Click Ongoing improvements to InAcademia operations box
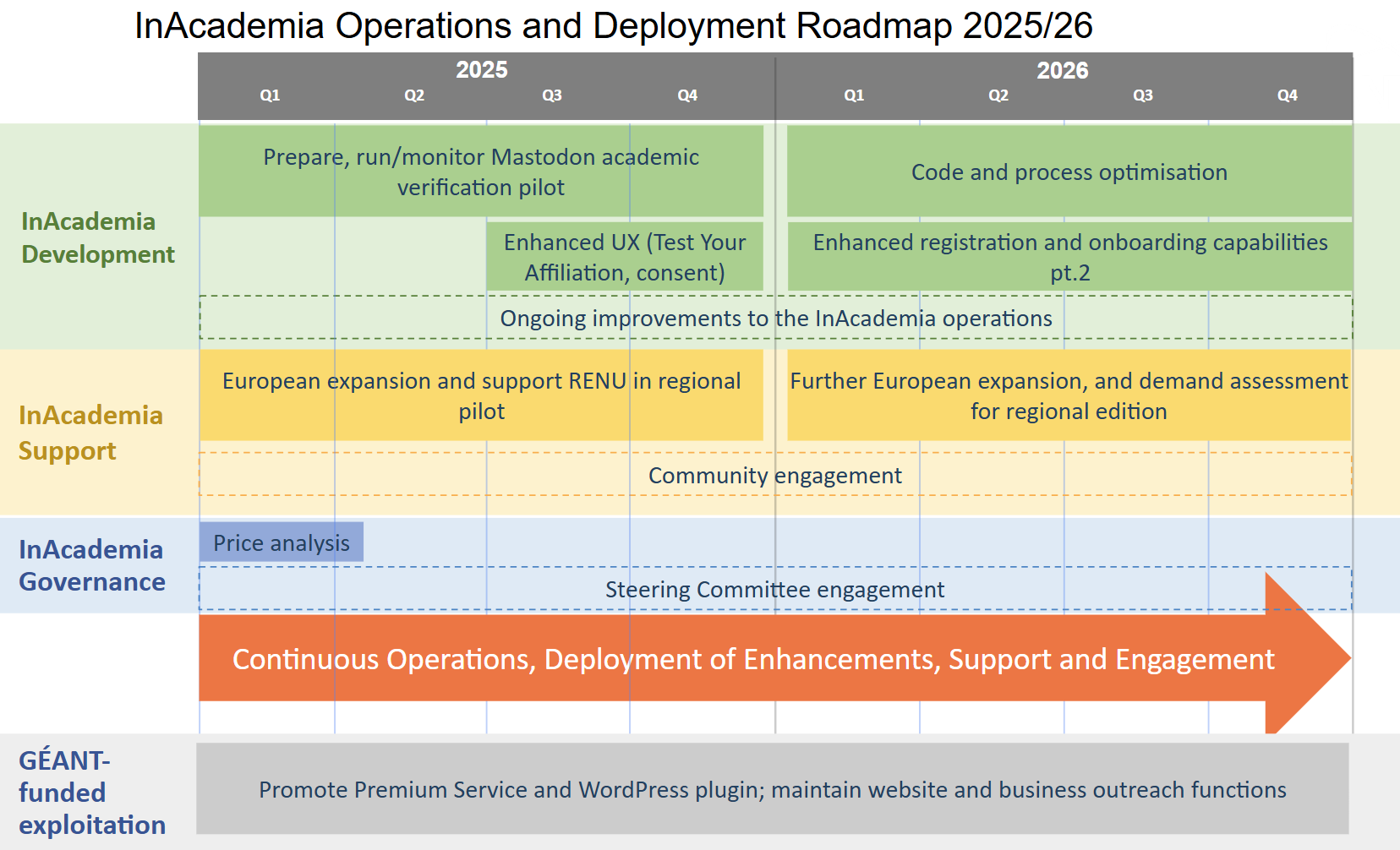1400x850 pixels. [775, 319]
